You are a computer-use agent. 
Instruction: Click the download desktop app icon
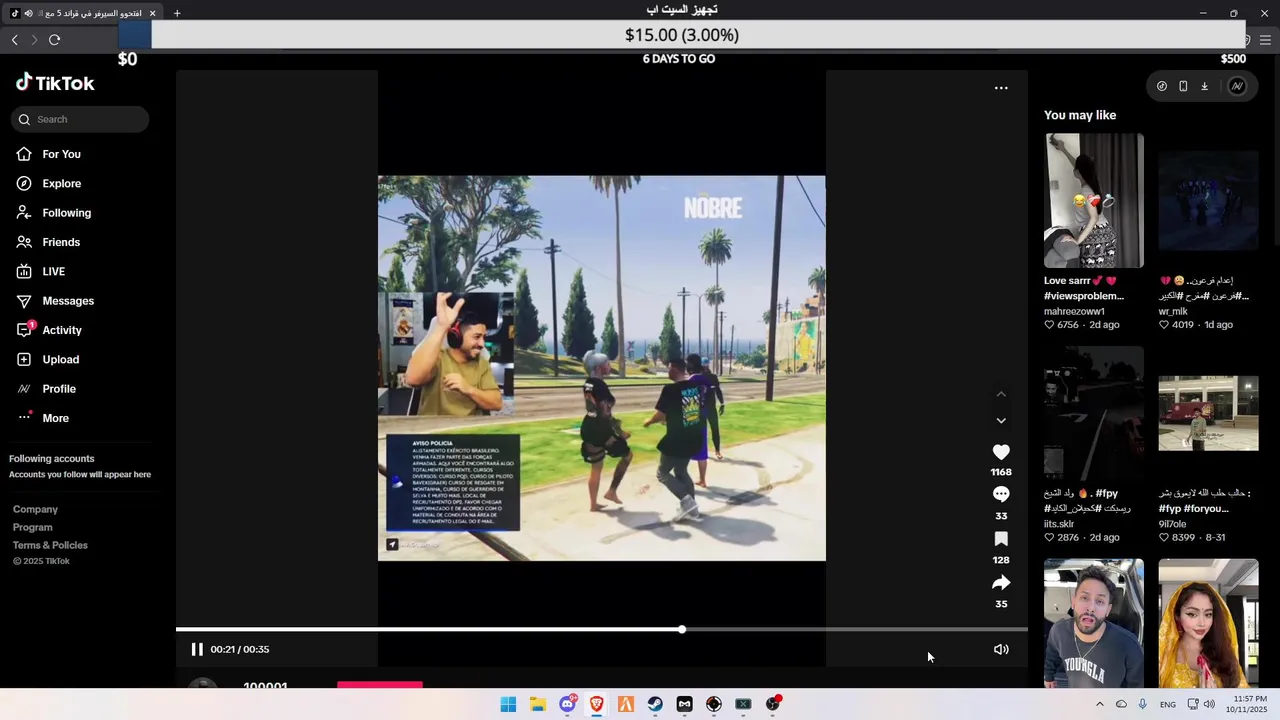click(x=1204, y=86)
